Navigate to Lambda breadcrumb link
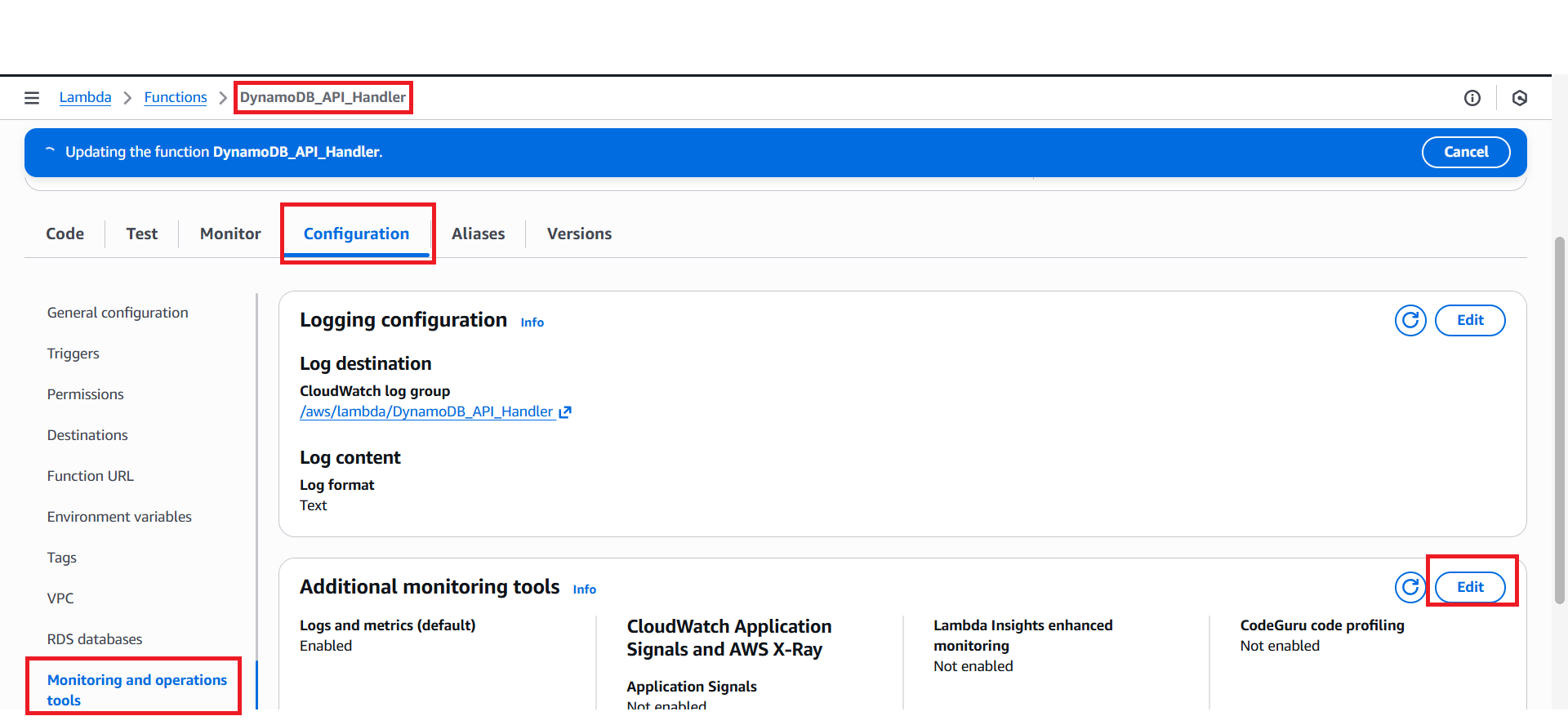1568x725 pixels. pos(85,97)
